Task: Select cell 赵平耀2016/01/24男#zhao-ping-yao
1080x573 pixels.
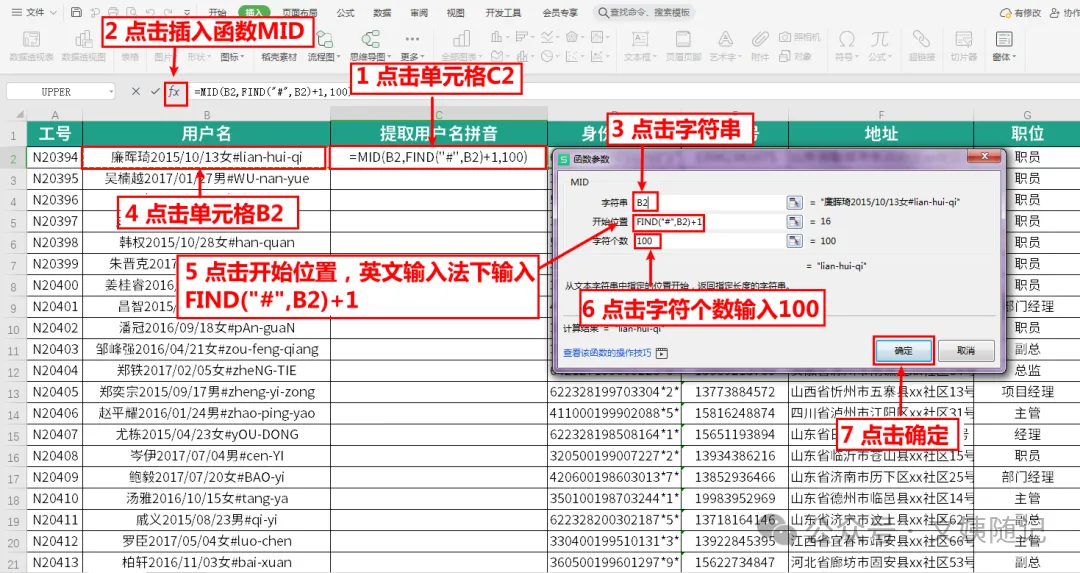Action: pyautogui.click(x=206, y=413)
